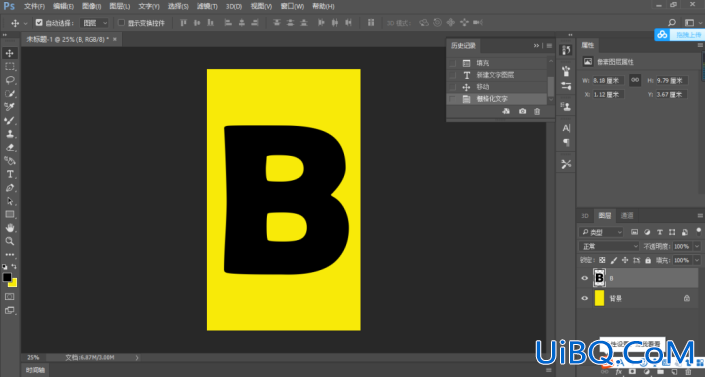This screenshot has width=705, height=377.
Task: Hide the B layer eye icon
Action: 585,278
